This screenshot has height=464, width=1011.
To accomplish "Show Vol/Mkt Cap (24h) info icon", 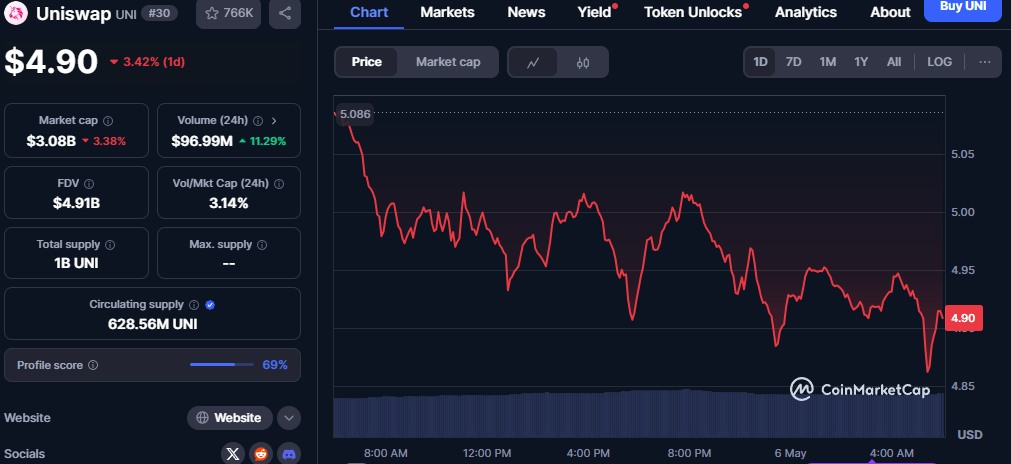I will point(279,184).
